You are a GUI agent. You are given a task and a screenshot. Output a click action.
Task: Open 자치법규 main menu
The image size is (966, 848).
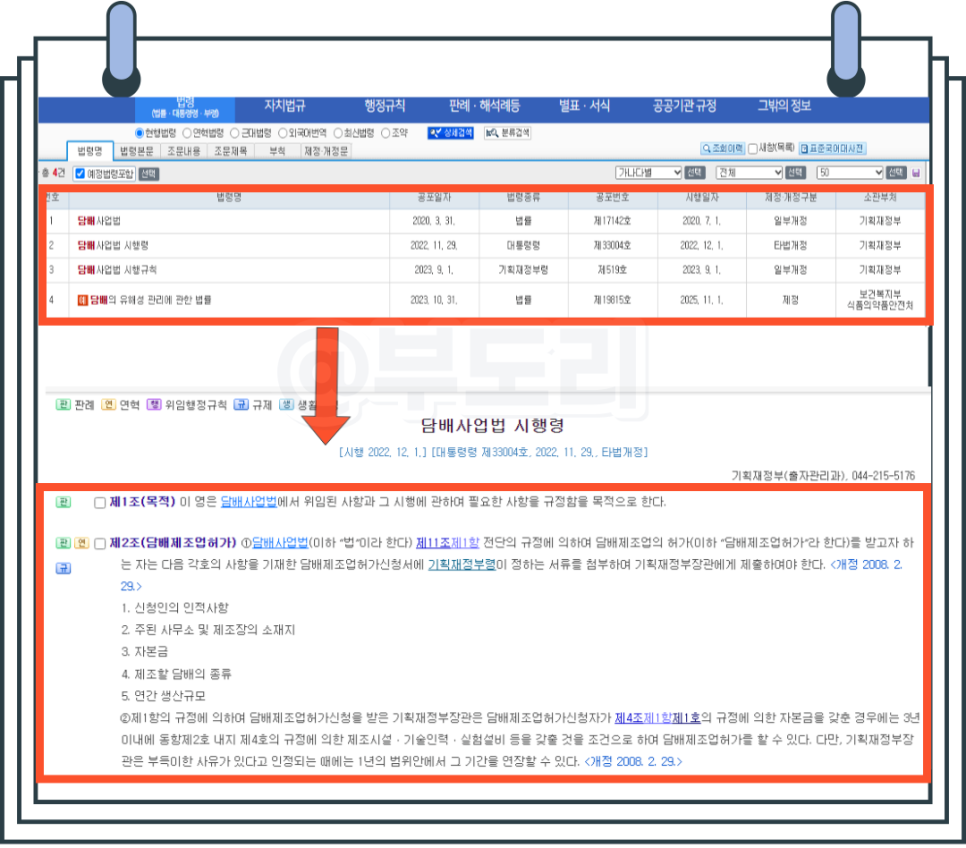click(285, 106)
